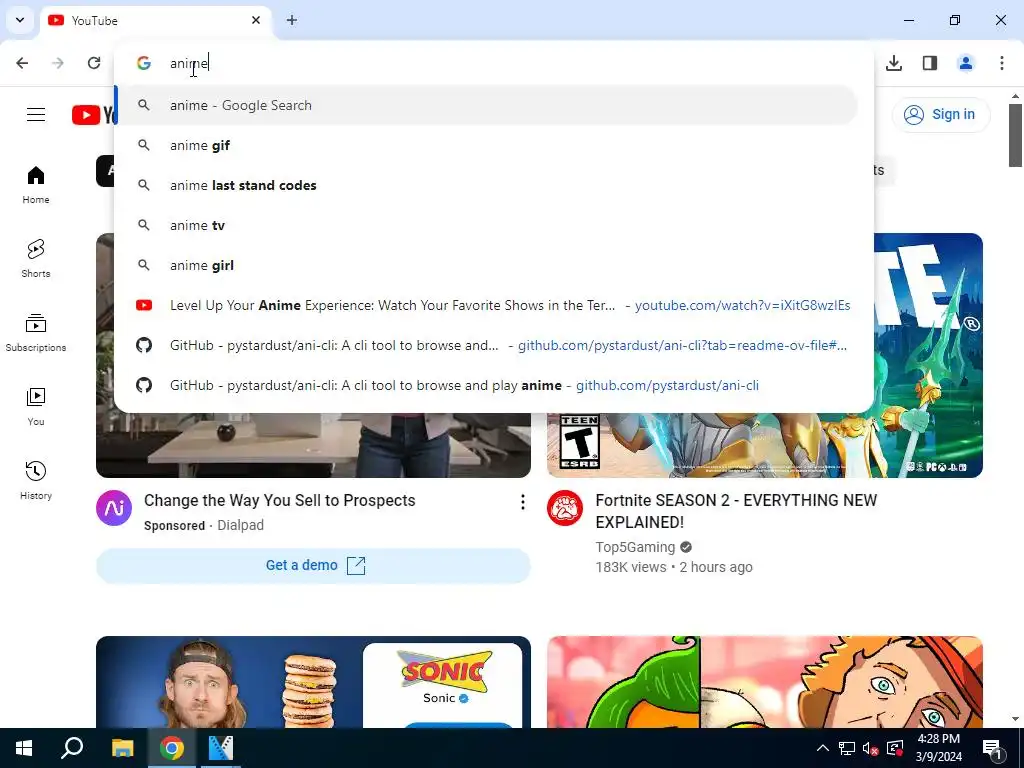
Task: Open Chrome three-dot menu
Action: click(x=1002, y=63)
